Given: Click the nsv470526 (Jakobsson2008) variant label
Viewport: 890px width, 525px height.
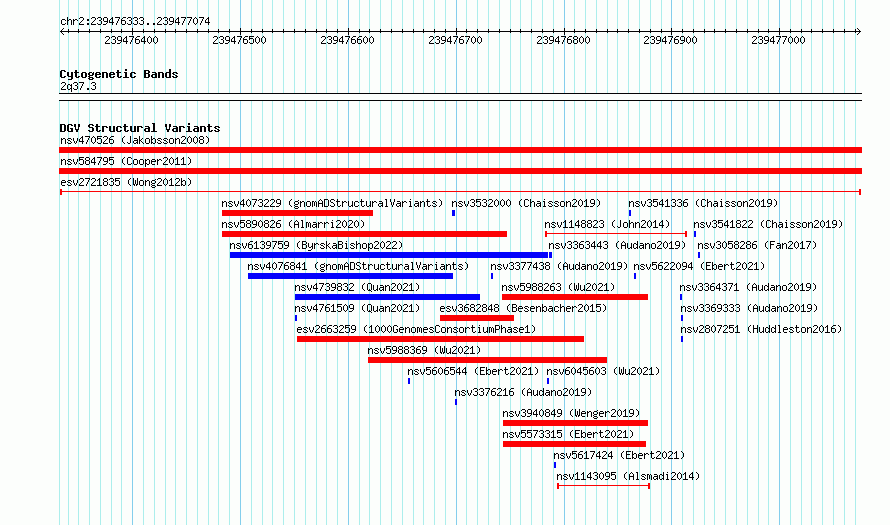Looking at the screenshot, I should click(x=135, y=140).
